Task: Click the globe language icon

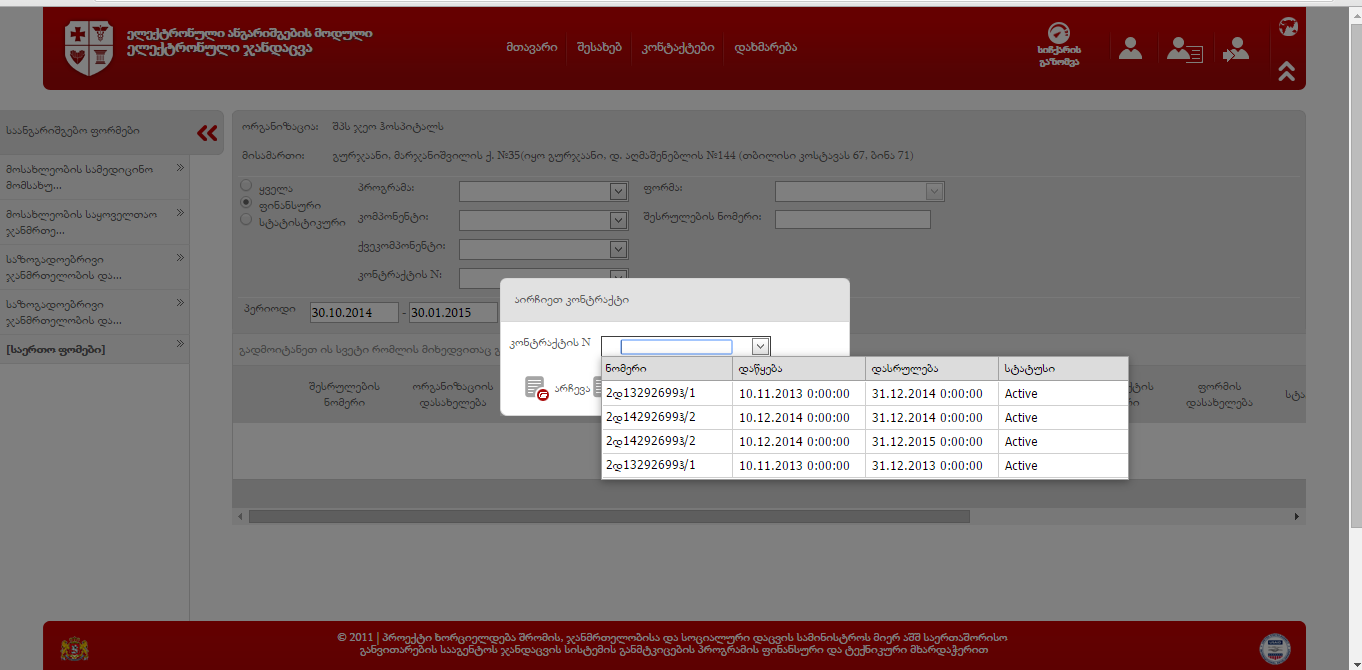Action: [1288, 26]
